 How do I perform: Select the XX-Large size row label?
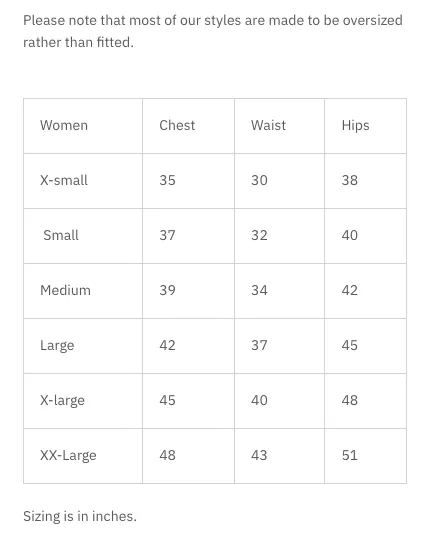point(68,455)
